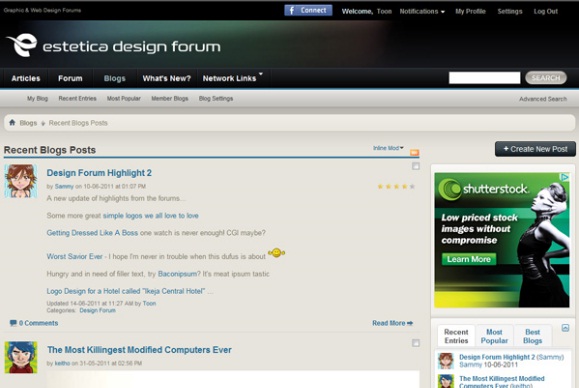
Task: Open the Forum navigation tab
Action: (x=70, y=78)
